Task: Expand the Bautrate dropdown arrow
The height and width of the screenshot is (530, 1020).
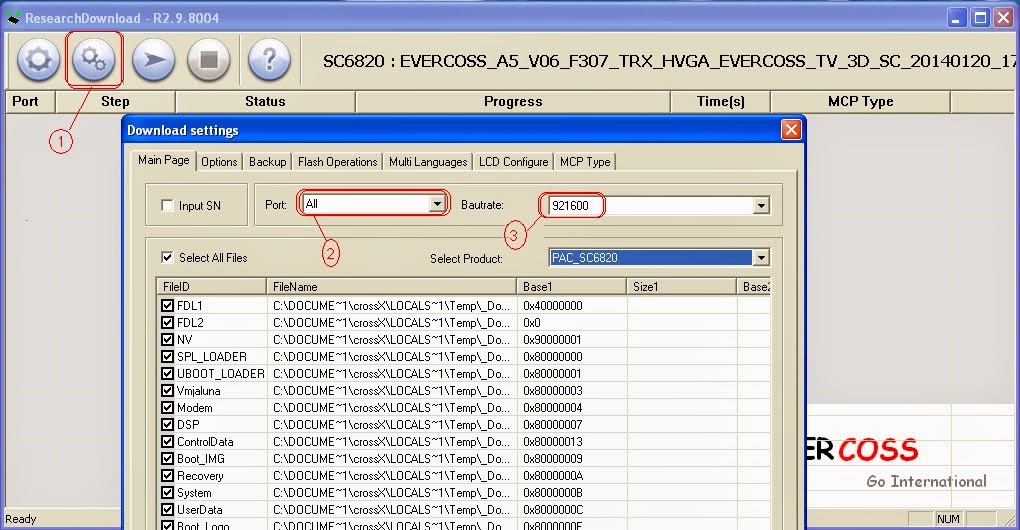Action: pyautogui.click(x=761, y=206)
